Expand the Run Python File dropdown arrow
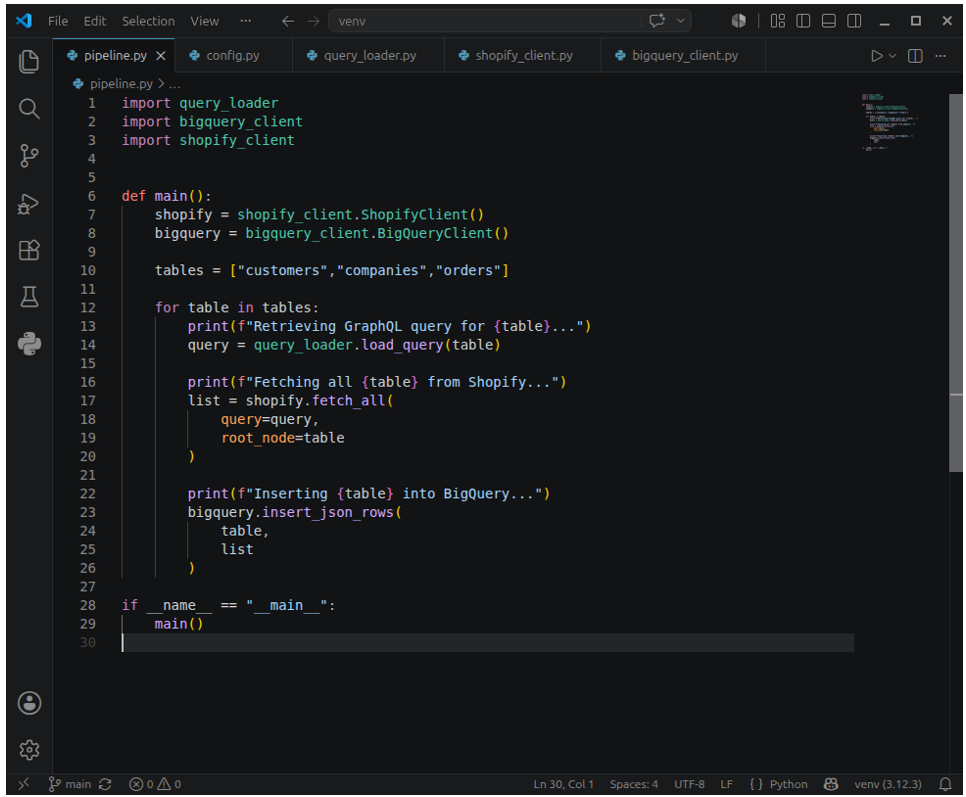This screenshot has height=797, width=966. point(892,56)
